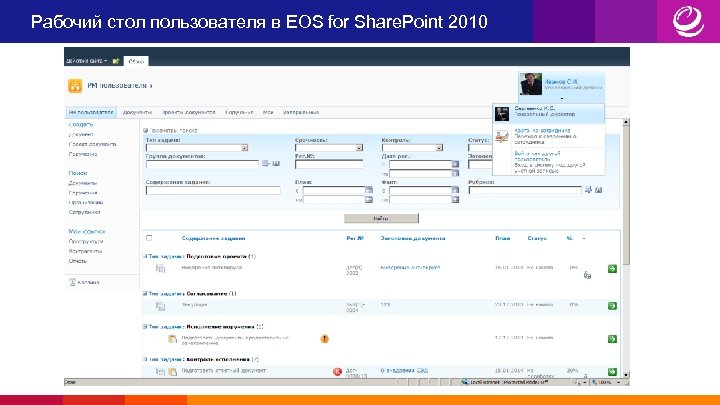
Task: Click green arrow in Подготовка проекта task row
Action: coord(612,269)
